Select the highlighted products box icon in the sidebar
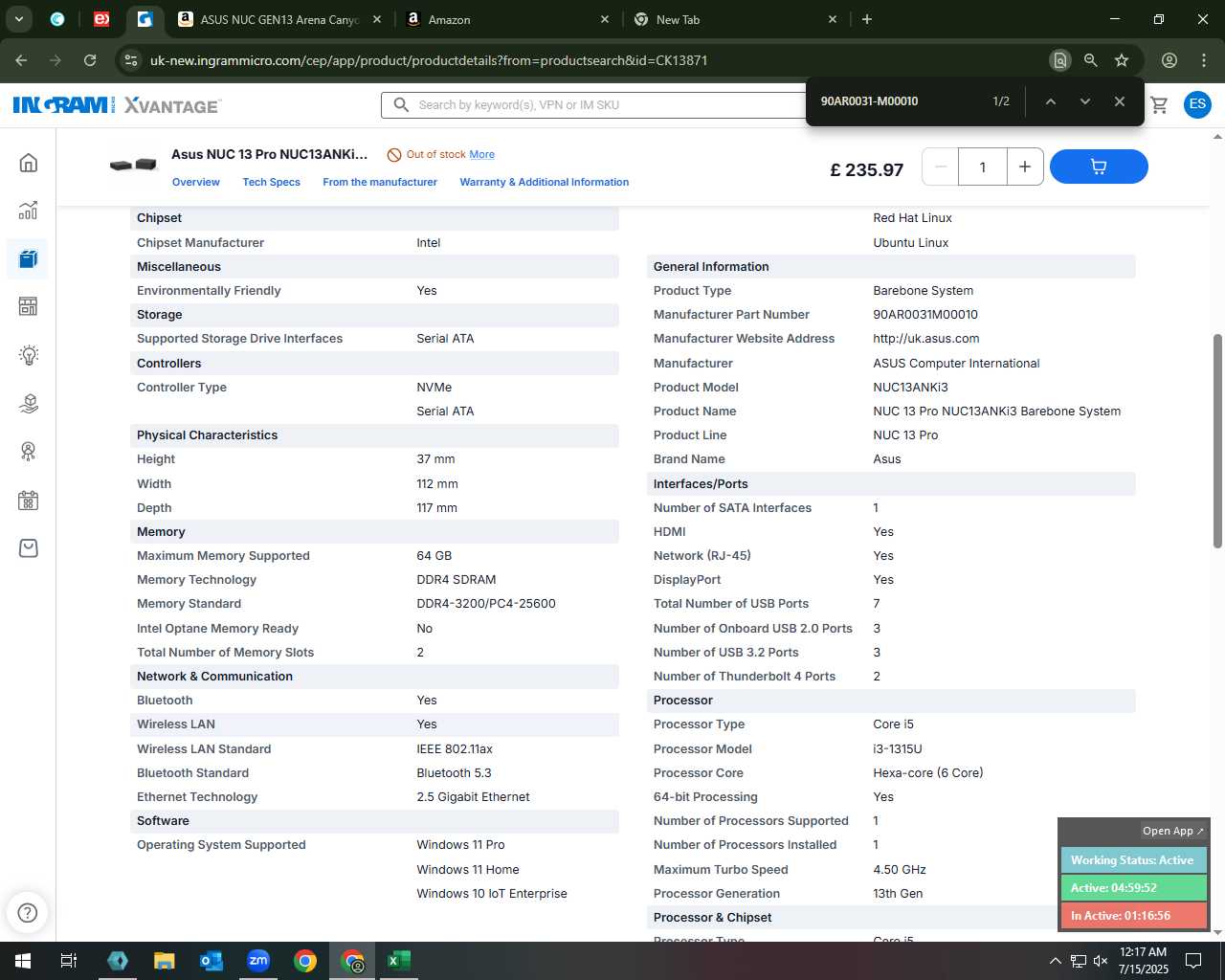Screen dimensions: 1225x980 point(29,258)
